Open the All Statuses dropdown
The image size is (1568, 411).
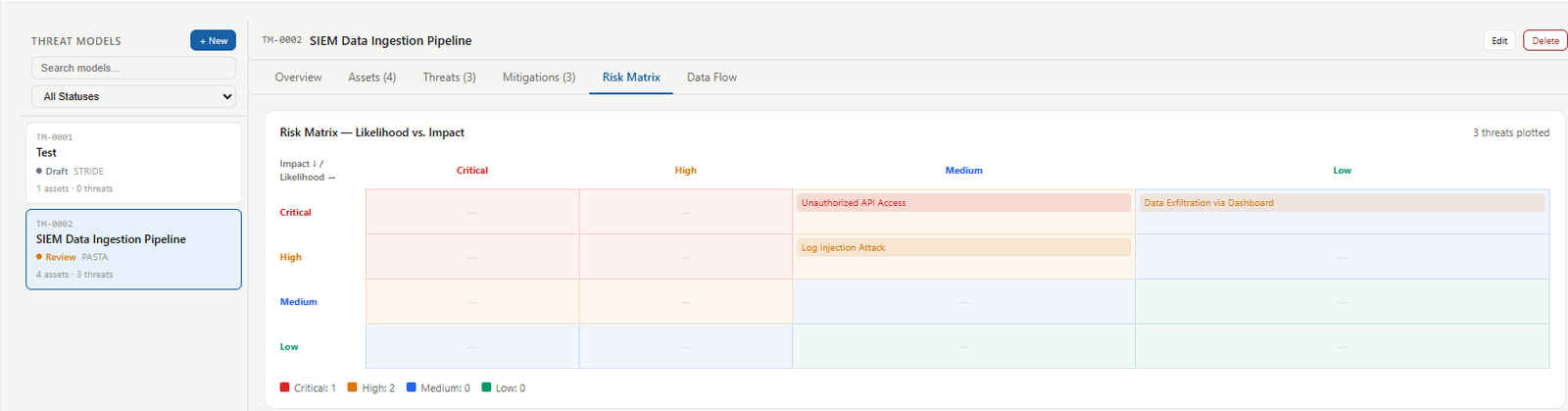point(133,96)
